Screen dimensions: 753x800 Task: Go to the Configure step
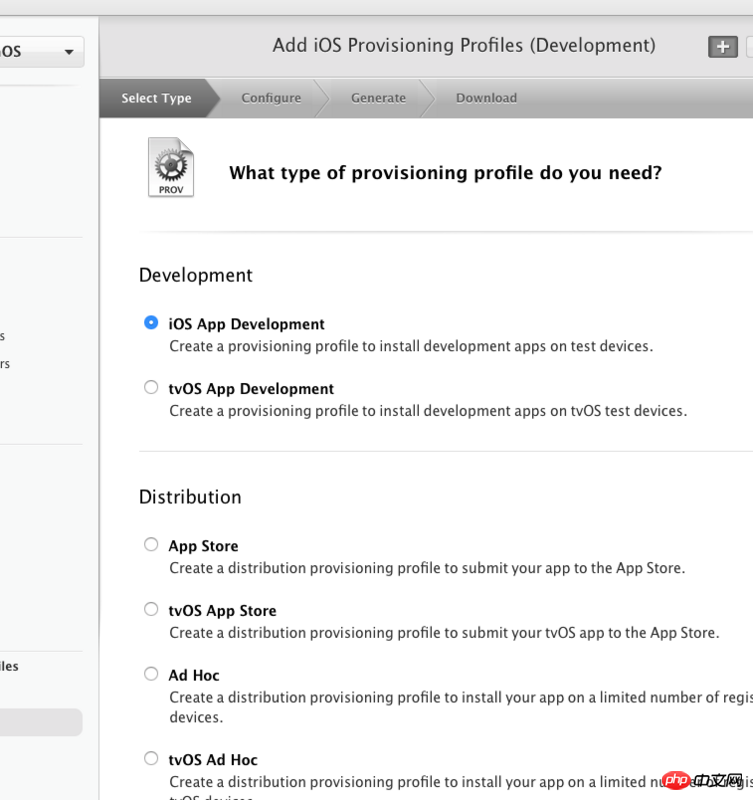(x=271, y=98)
